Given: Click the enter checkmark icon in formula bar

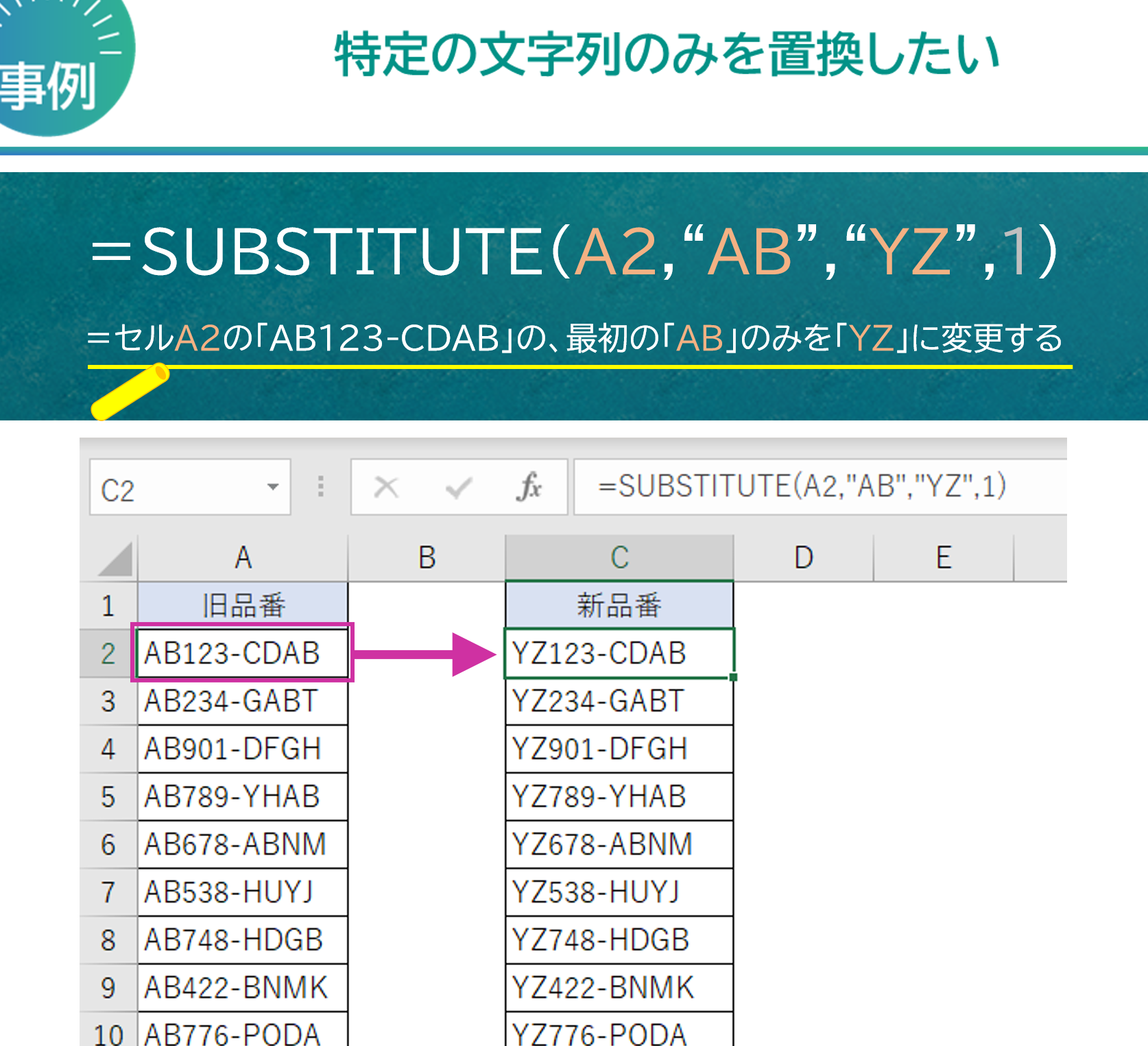Looking at the screenshot, I should point(458,488).
